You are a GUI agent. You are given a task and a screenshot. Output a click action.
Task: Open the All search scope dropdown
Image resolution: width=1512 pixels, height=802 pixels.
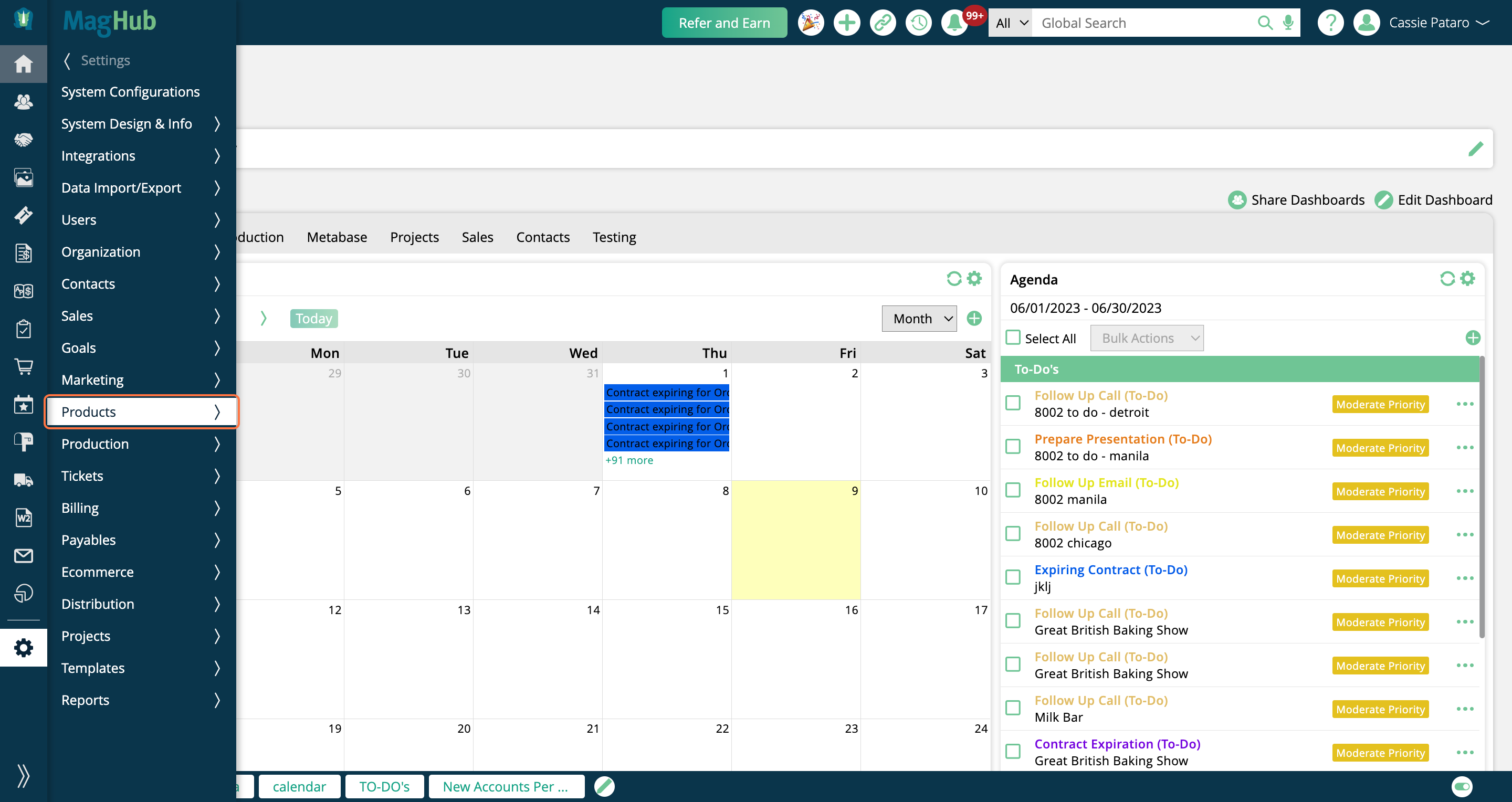pos(1011,23)
